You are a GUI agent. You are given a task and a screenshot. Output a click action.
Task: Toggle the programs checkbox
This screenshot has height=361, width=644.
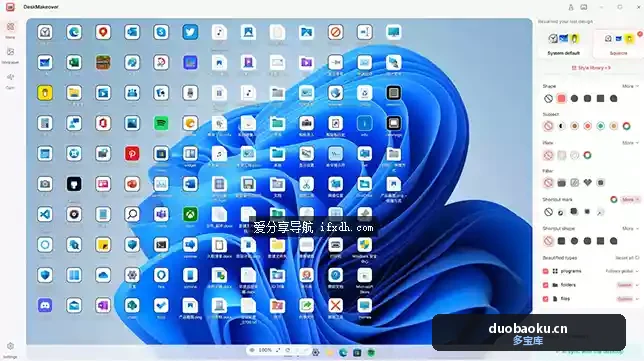click(545, 271)
